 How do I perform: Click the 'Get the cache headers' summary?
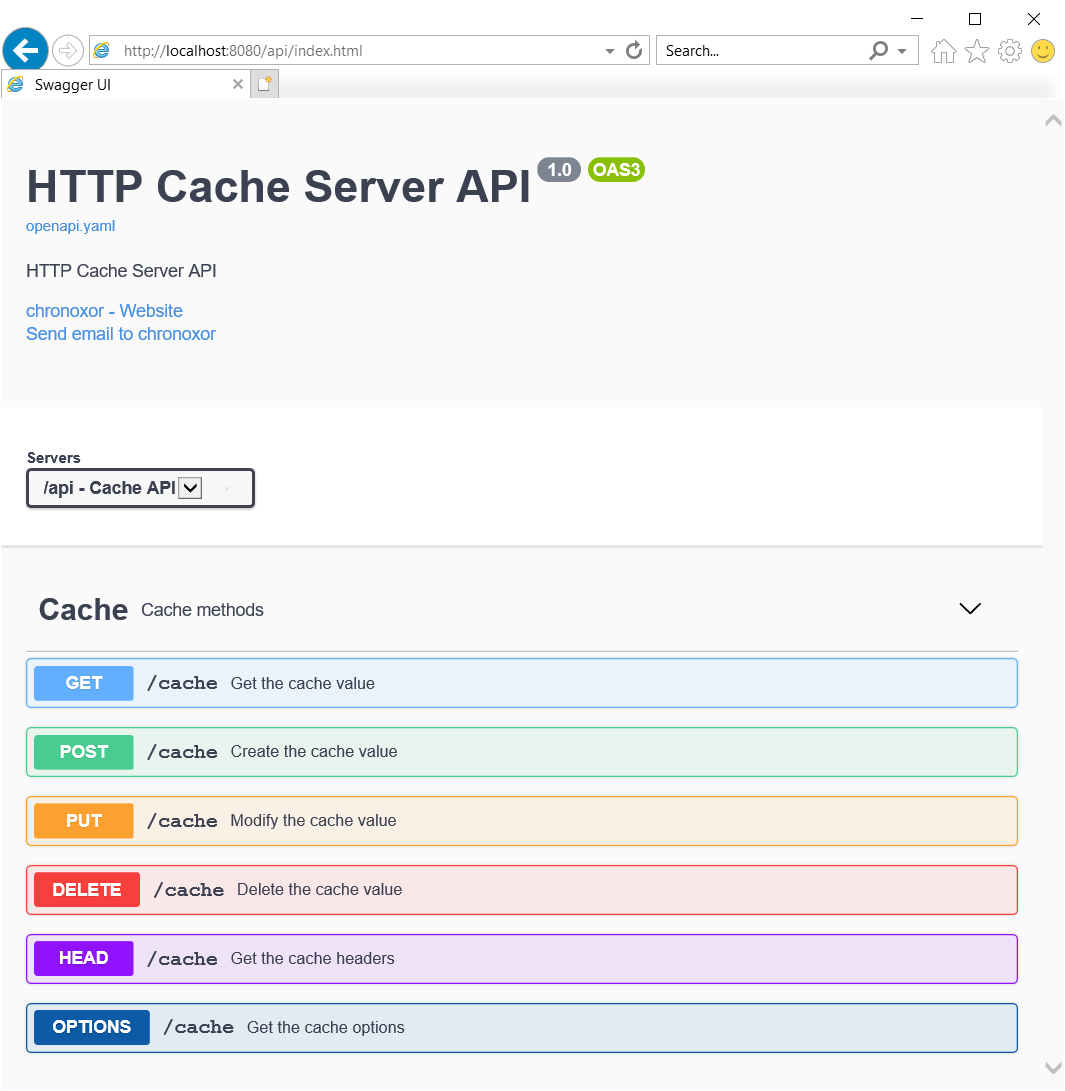(x=312, y=958)
